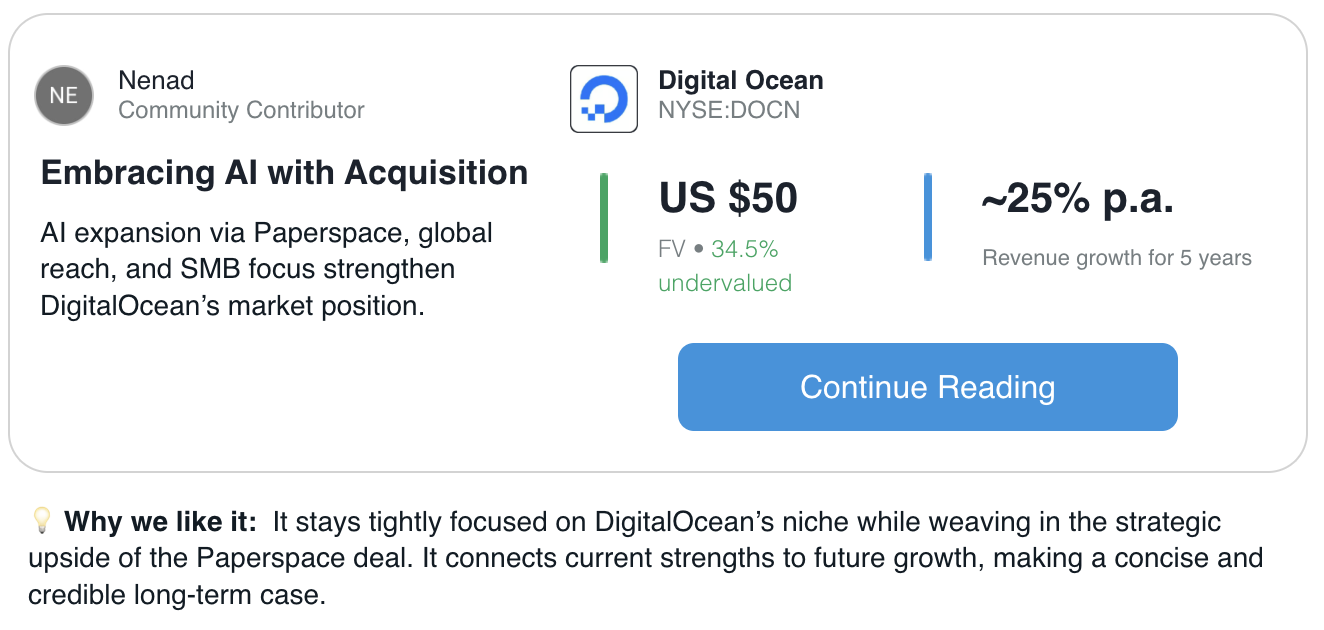
Task: Click Revenue growth for 5 years caption
Action: click(x=1117, y=258)
